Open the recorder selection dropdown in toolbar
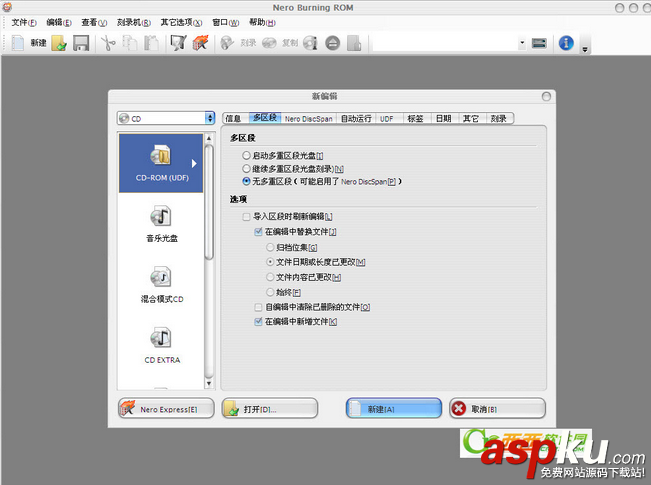This screenshot has width=651, height=485. (522, 43)
